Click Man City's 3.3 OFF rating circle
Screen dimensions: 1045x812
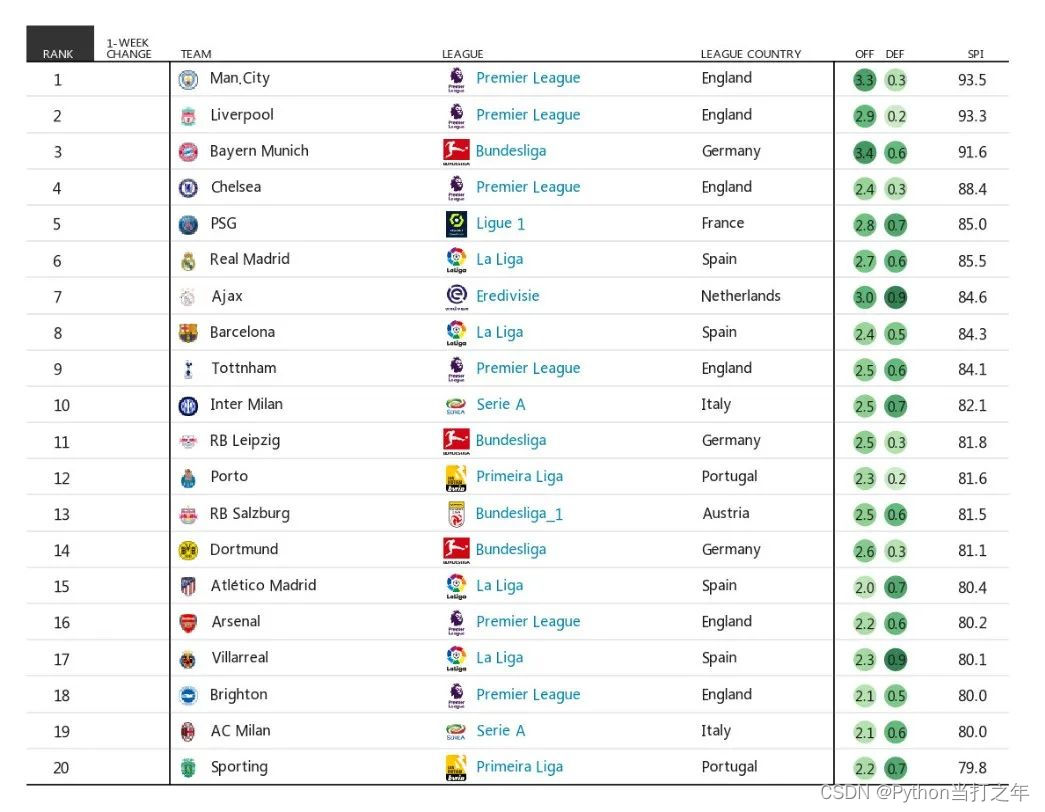click(865, 80)
